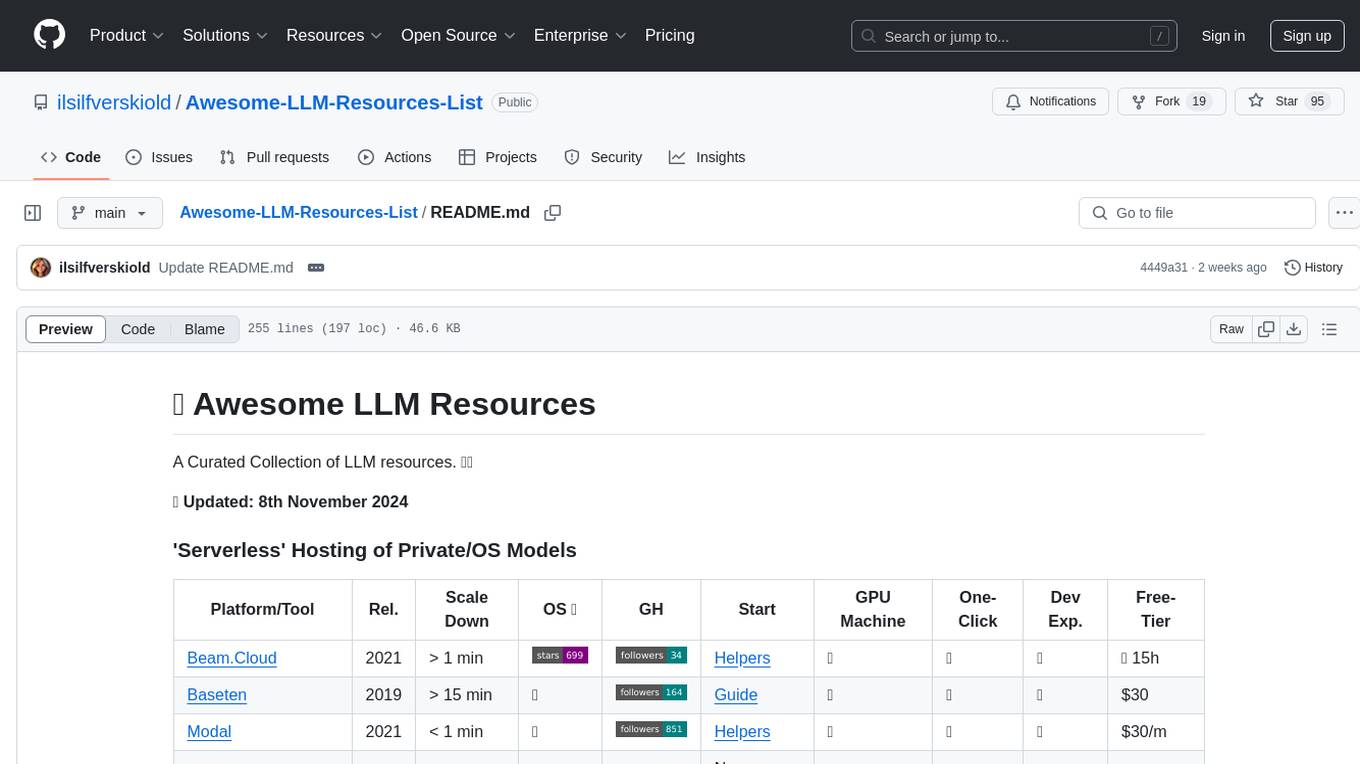Switch to the Projects tab
Screen dimensions: 1360x764
[x=498, y=157]
